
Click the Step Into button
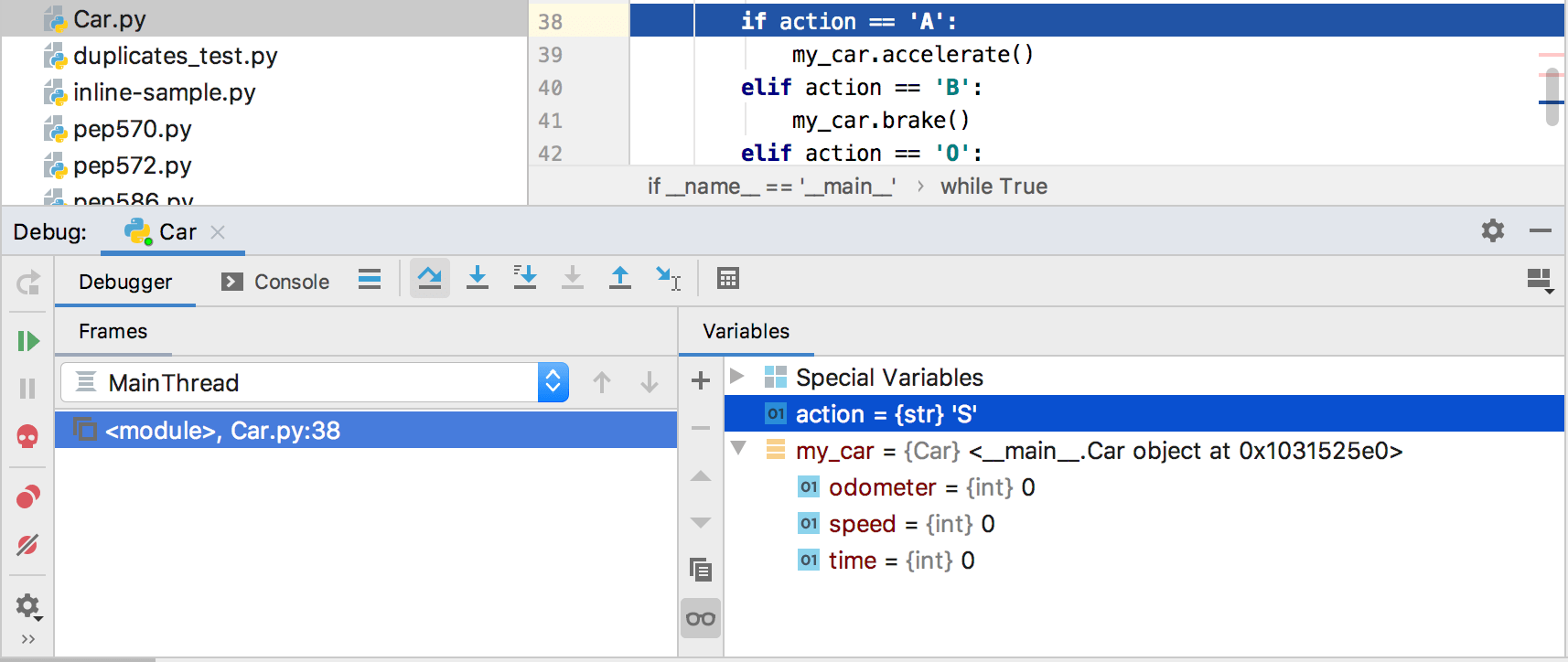478,278
